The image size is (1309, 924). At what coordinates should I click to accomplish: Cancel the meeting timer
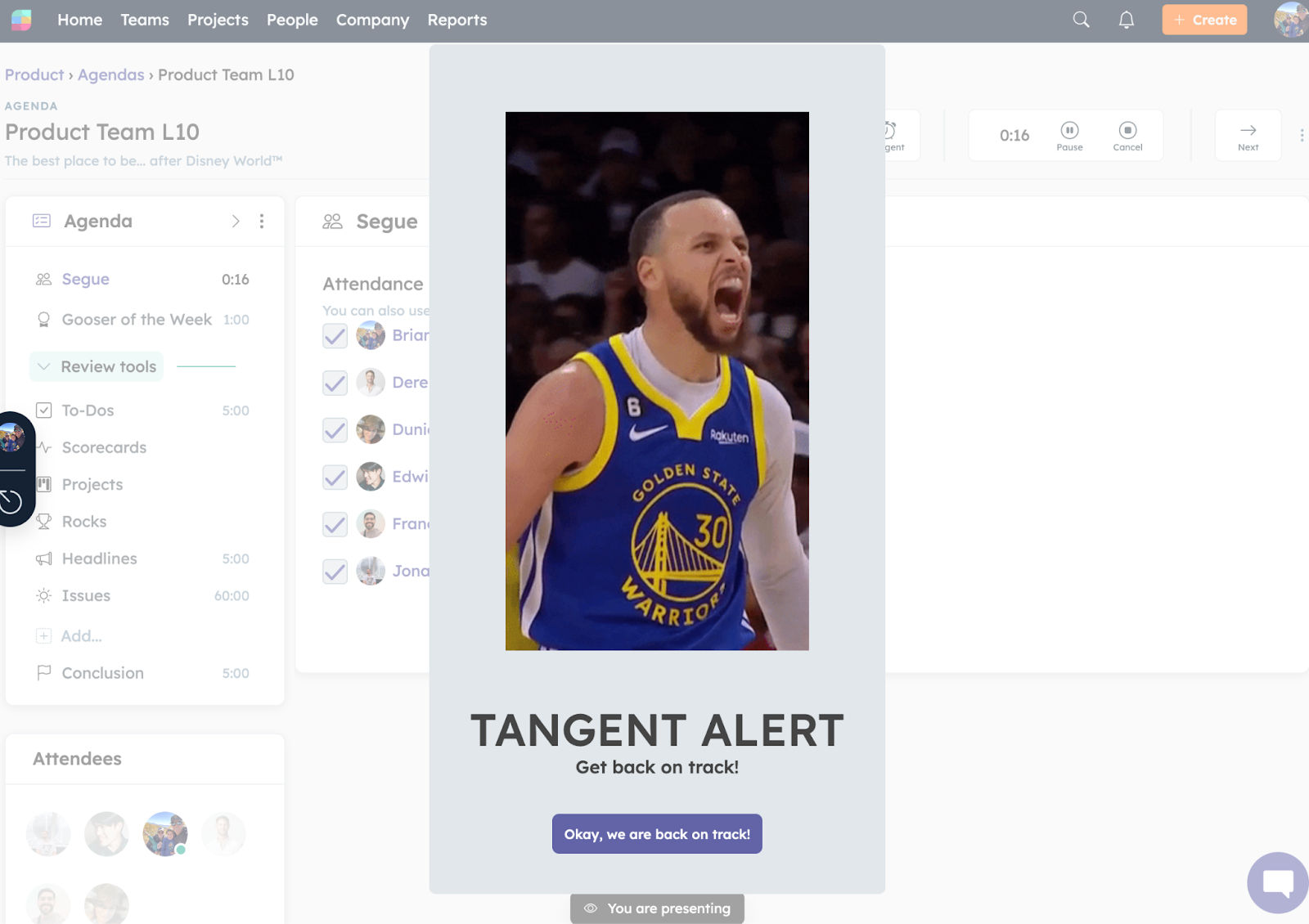tap(1127, 136)
